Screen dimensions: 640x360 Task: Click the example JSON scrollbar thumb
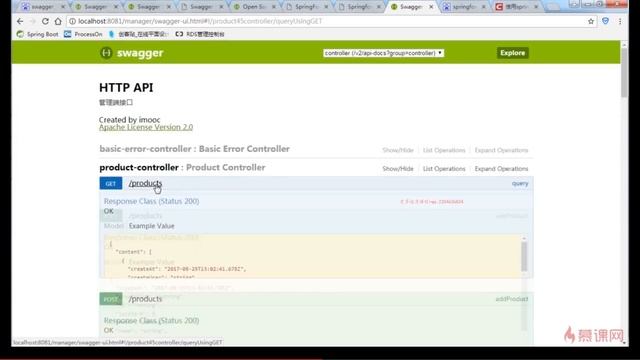[x=524, y=256]
